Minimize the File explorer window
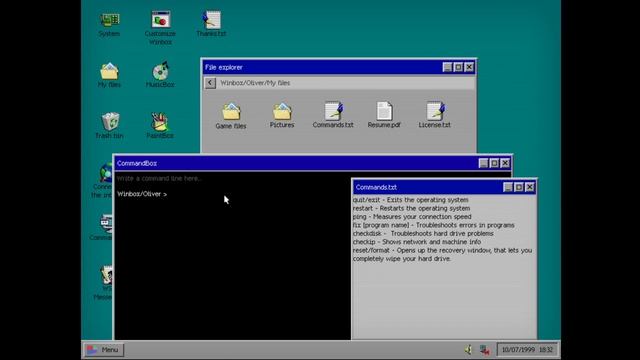Image resolution: width=640 pixels, height=360 pixels. (x=447, y=67)
